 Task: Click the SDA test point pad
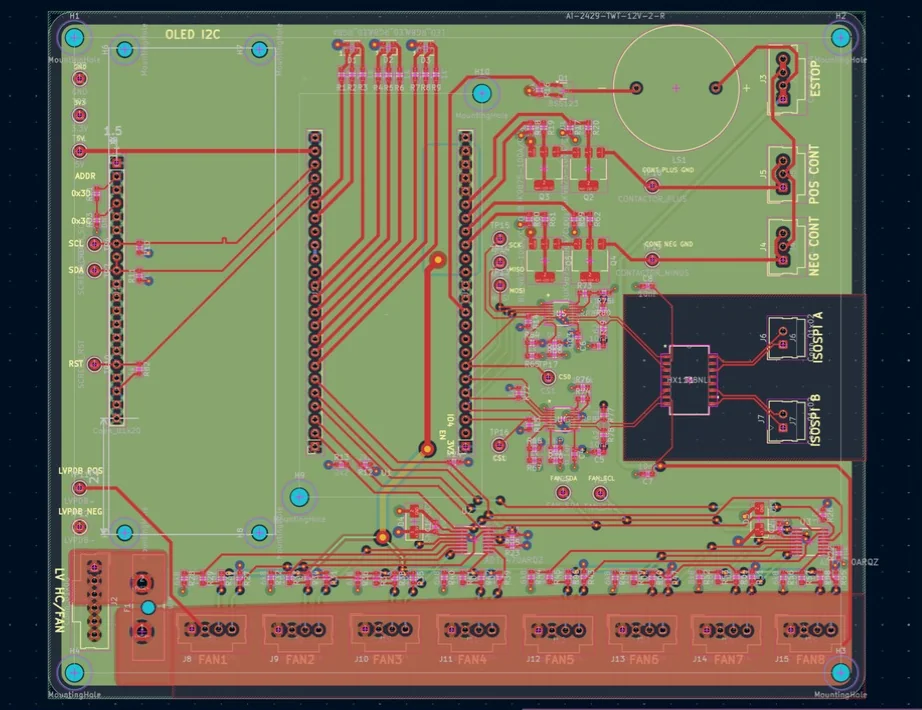coord(94,270)
